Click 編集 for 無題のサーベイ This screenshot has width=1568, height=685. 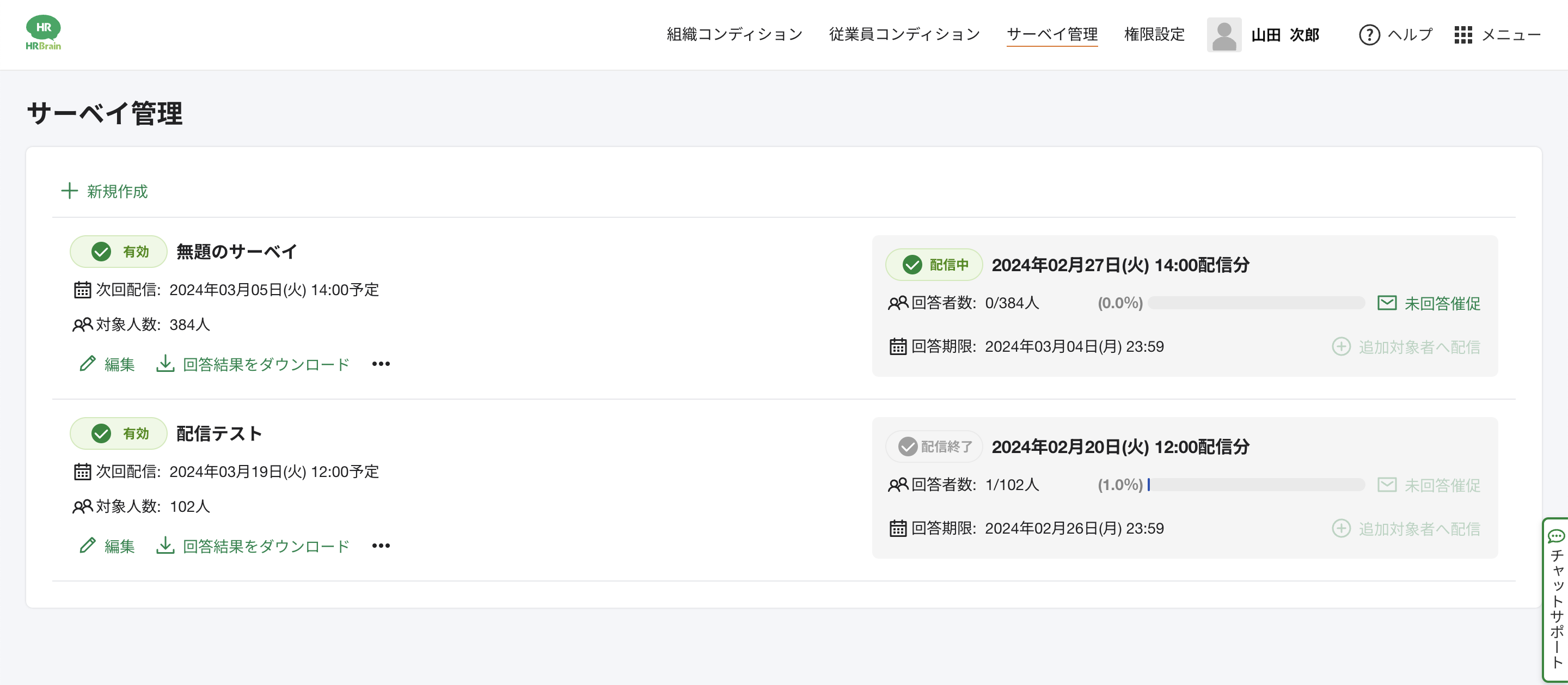tap(119, 364)
